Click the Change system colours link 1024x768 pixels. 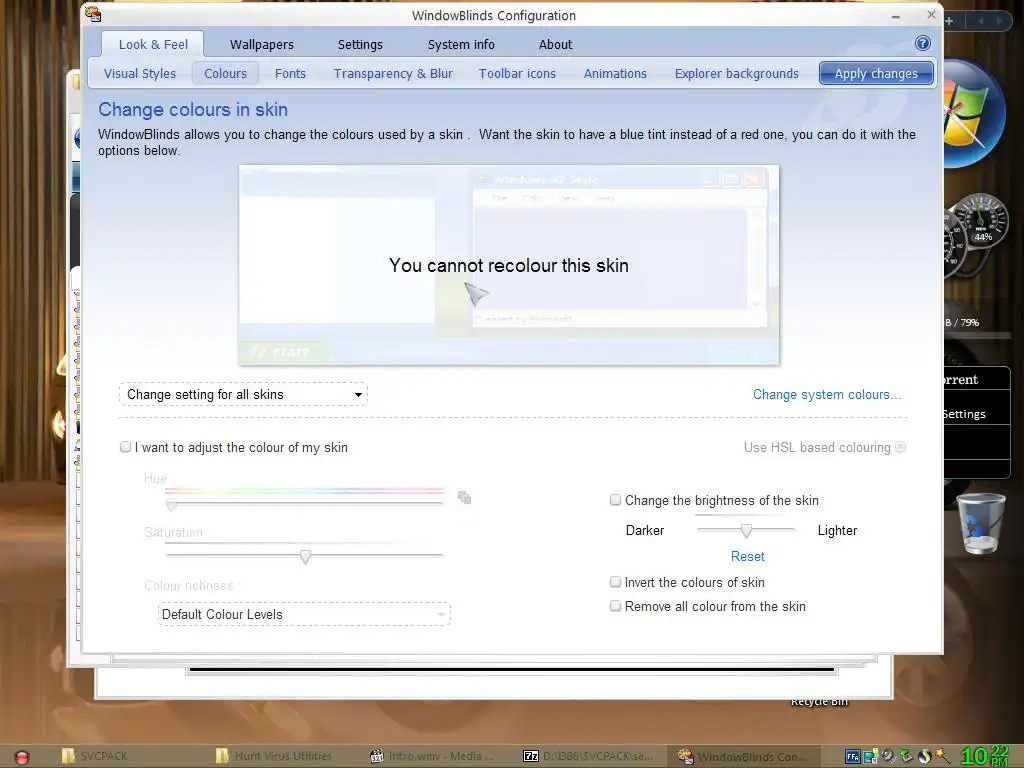point(827,394)
